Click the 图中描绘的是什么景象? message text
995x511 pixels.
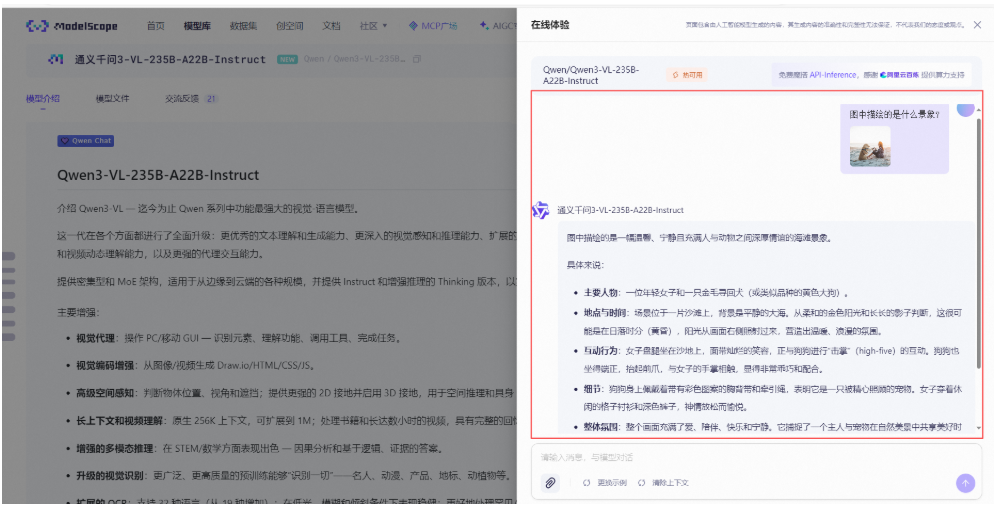click(x=895, y=114)
